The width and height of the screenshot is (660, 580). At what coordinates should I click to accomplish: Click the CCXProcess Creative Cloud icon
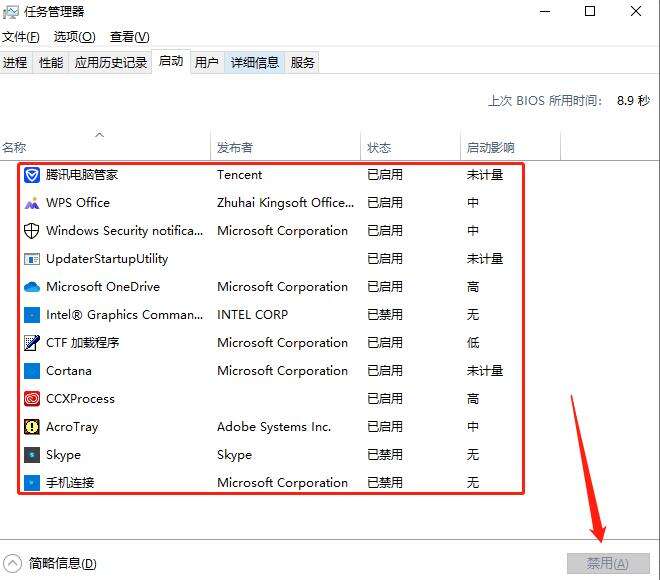[32, 399]
